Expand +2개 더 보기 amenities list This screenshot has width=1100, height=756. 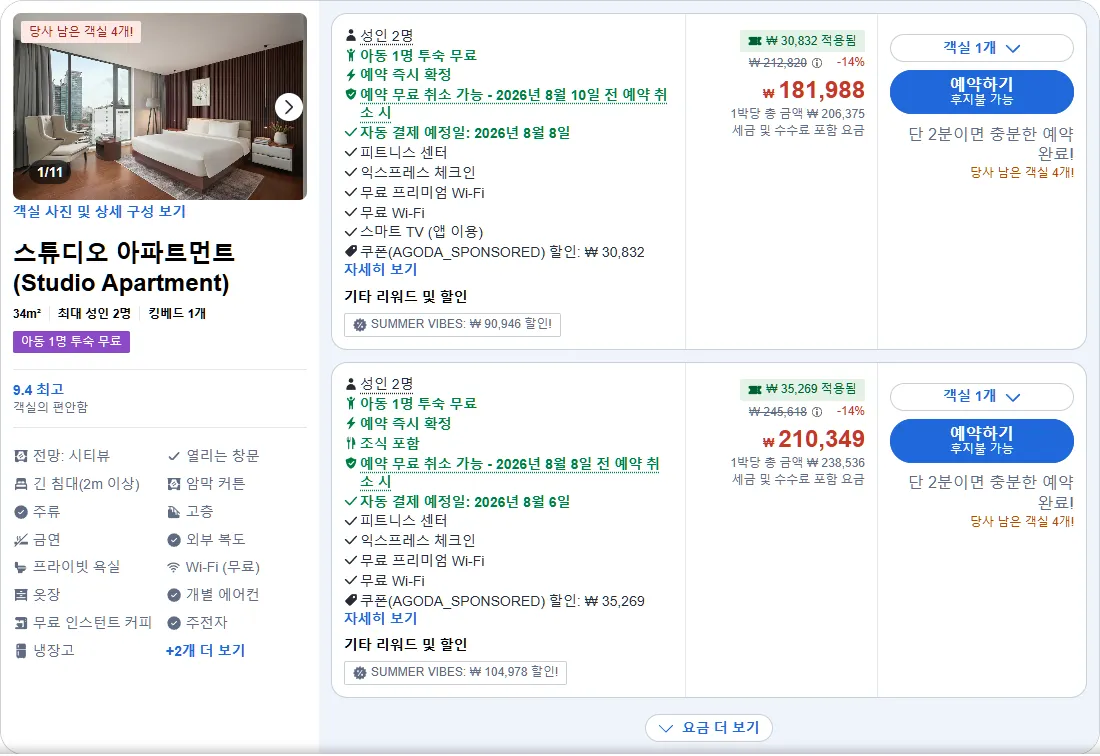click(206, 650)
